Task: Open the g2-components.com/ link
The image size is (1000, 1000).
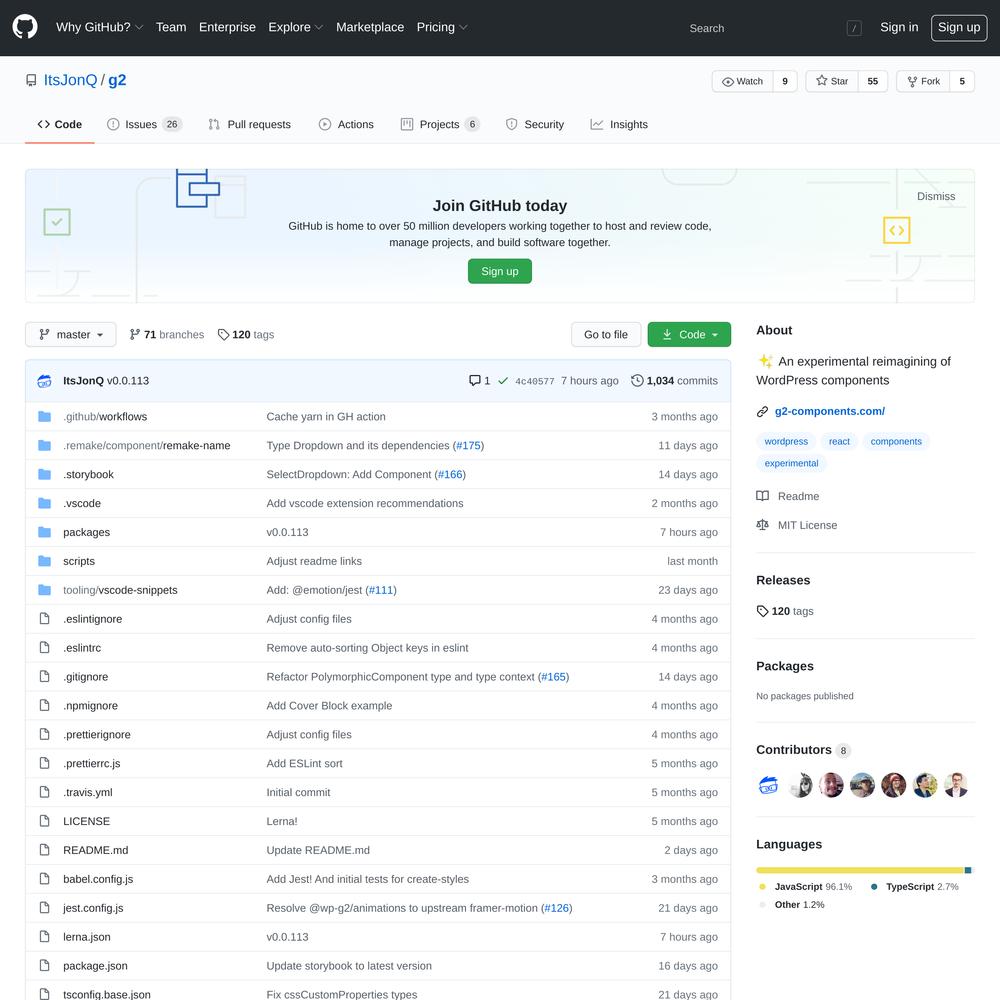Action: click(x=829, y=411)
